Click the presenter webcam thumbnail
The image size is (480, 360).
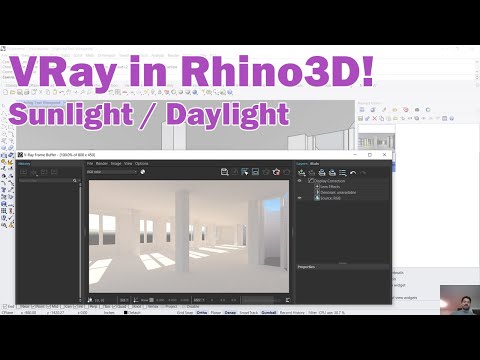click(460, 300)
